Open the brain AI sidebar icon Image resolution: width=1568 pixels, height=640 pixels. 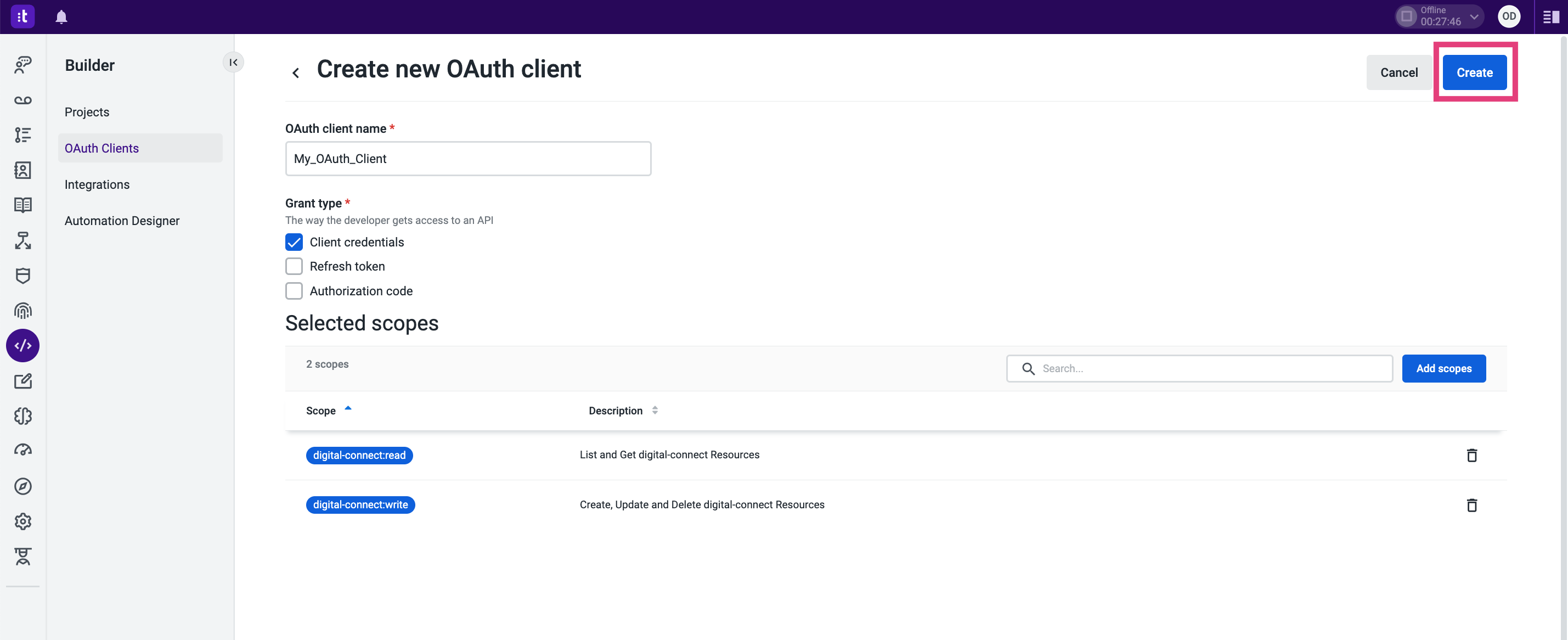[x=22, y=416]
